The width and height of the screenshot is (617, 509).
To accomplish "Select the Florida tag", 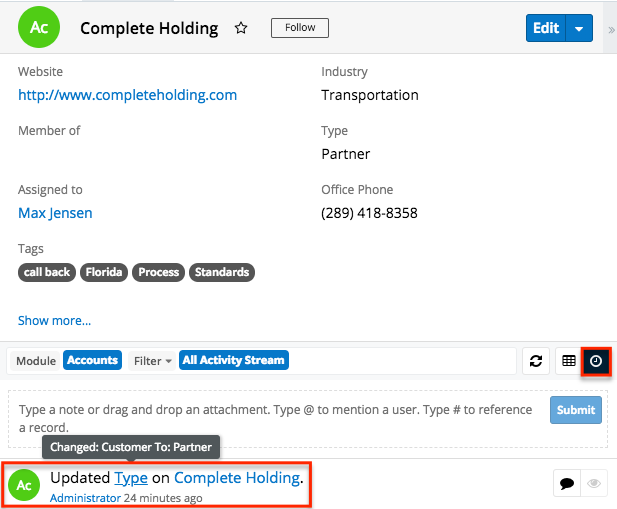I will click(104, 272).
